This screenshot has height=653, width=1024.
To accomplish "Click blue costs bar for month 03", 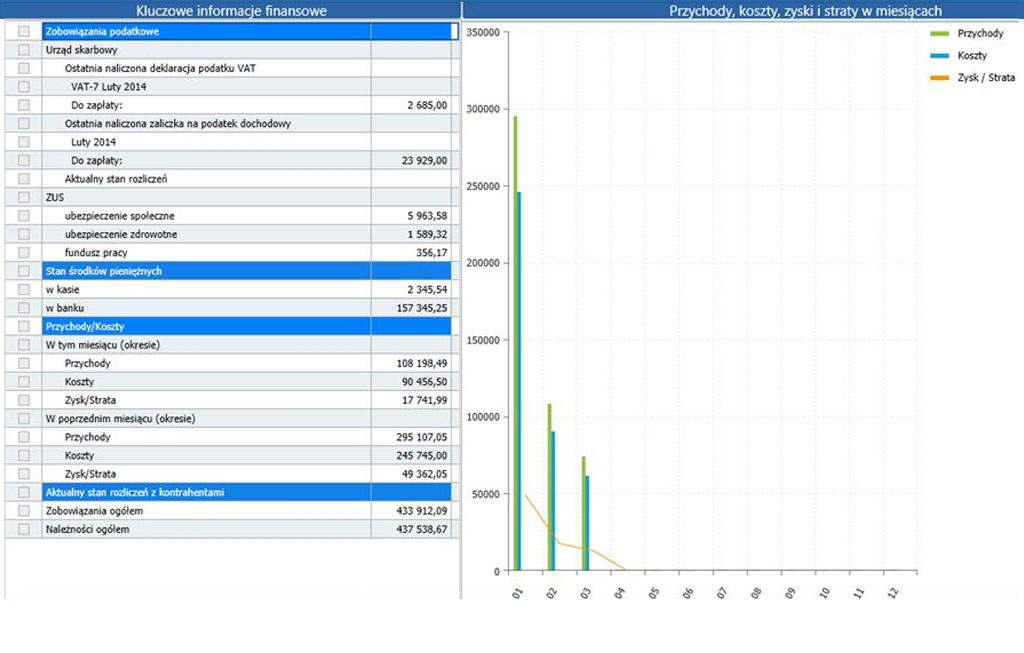I will tap(587, 523).
